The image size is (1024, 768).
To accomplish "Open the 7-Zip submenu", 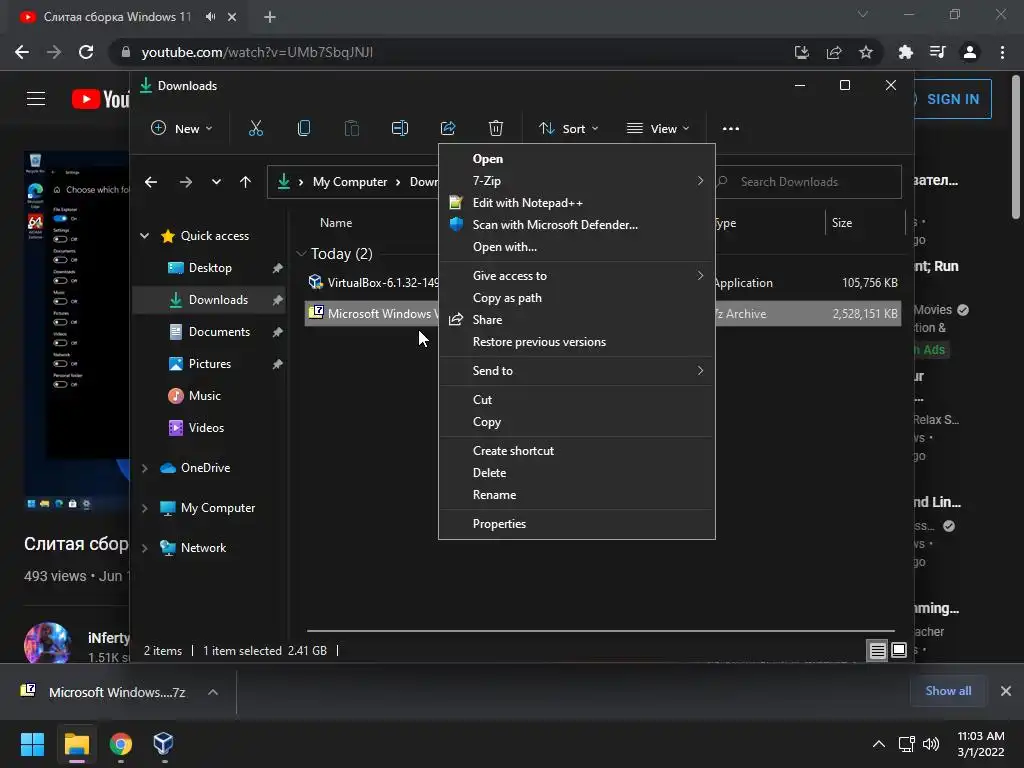I will (x=577, y=181).
